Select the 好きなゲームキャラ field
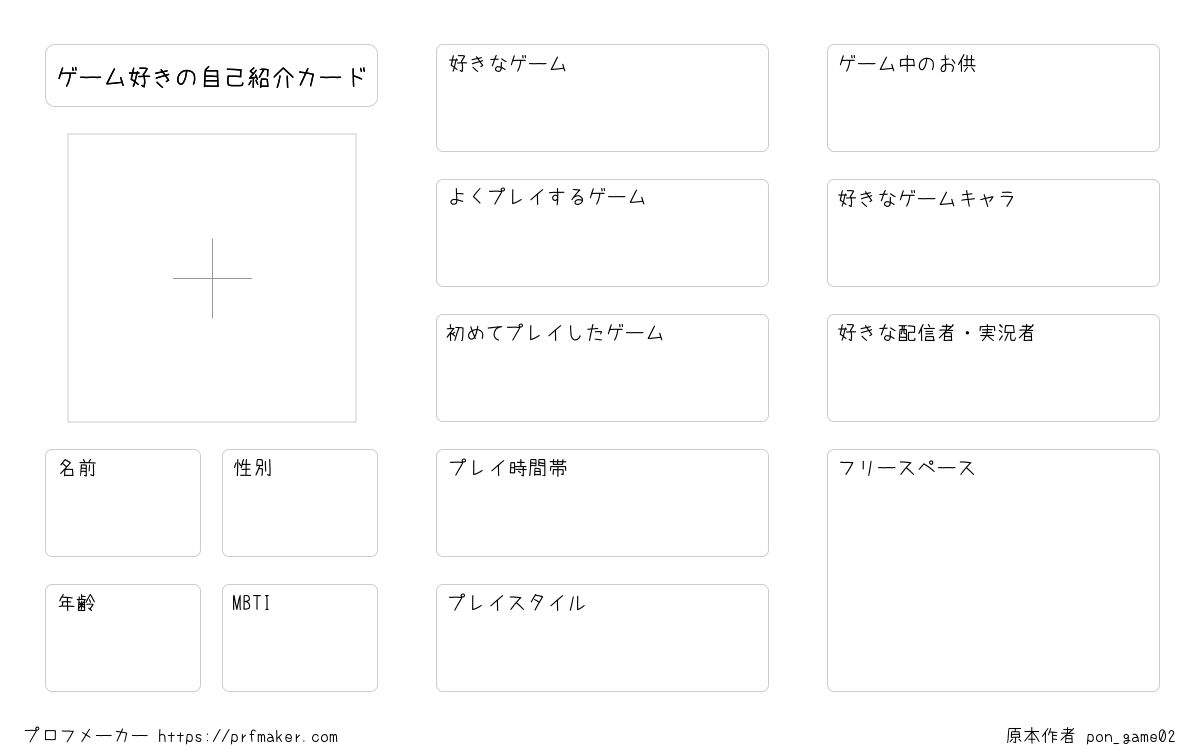This screenshot has height=750, width=1200. tap(993, 233)
